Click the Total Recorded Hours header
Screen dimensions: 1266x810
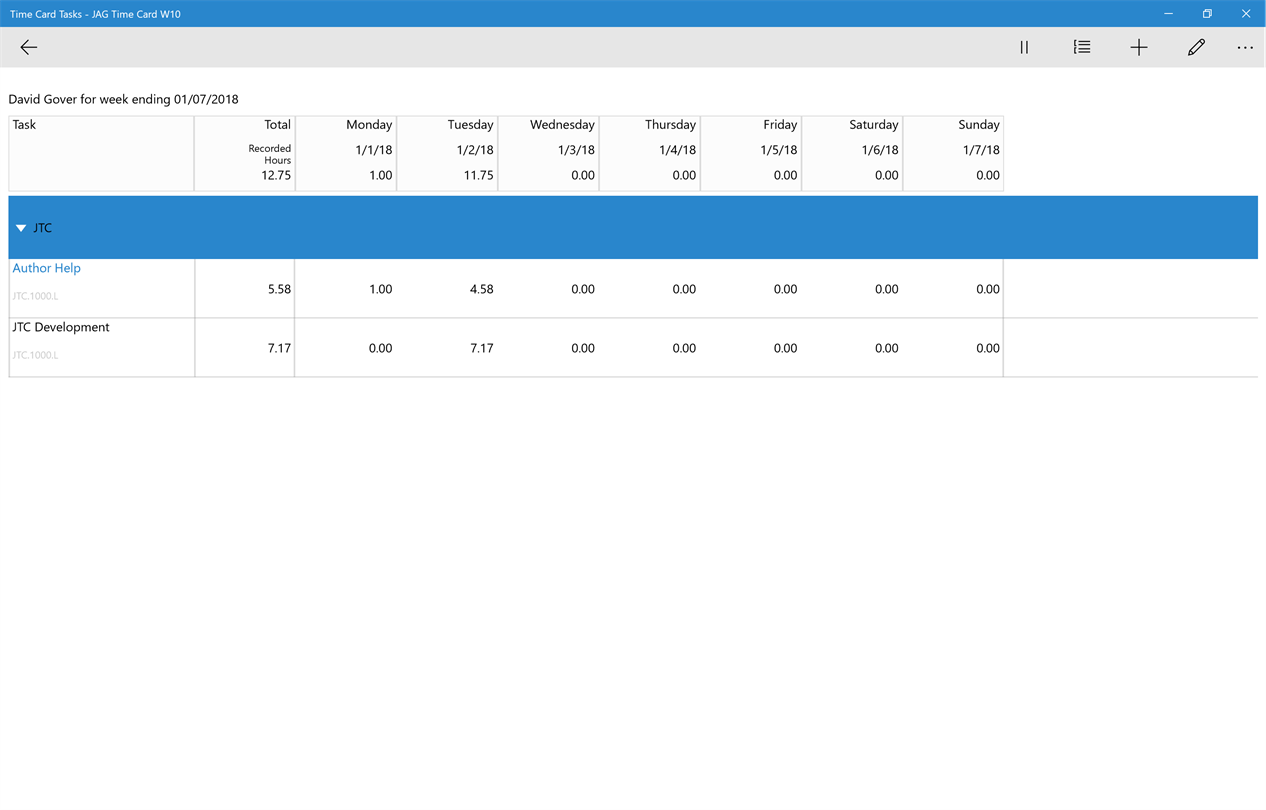(245, 154)
